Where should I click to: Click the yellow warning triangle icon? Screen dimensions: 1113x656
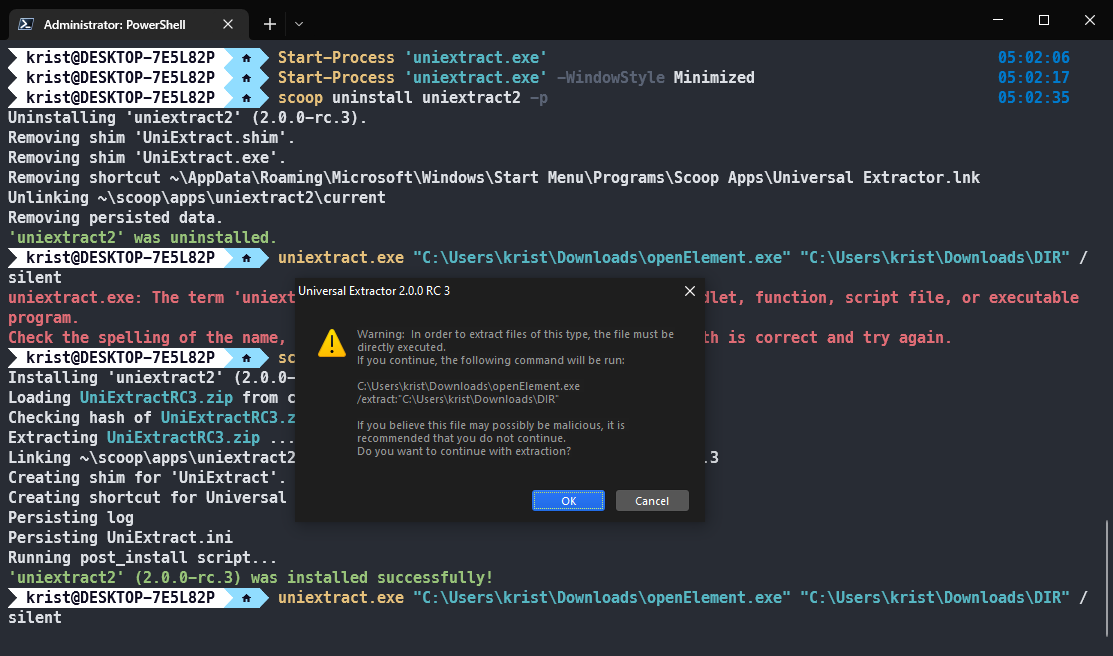(x=331, y=343)
